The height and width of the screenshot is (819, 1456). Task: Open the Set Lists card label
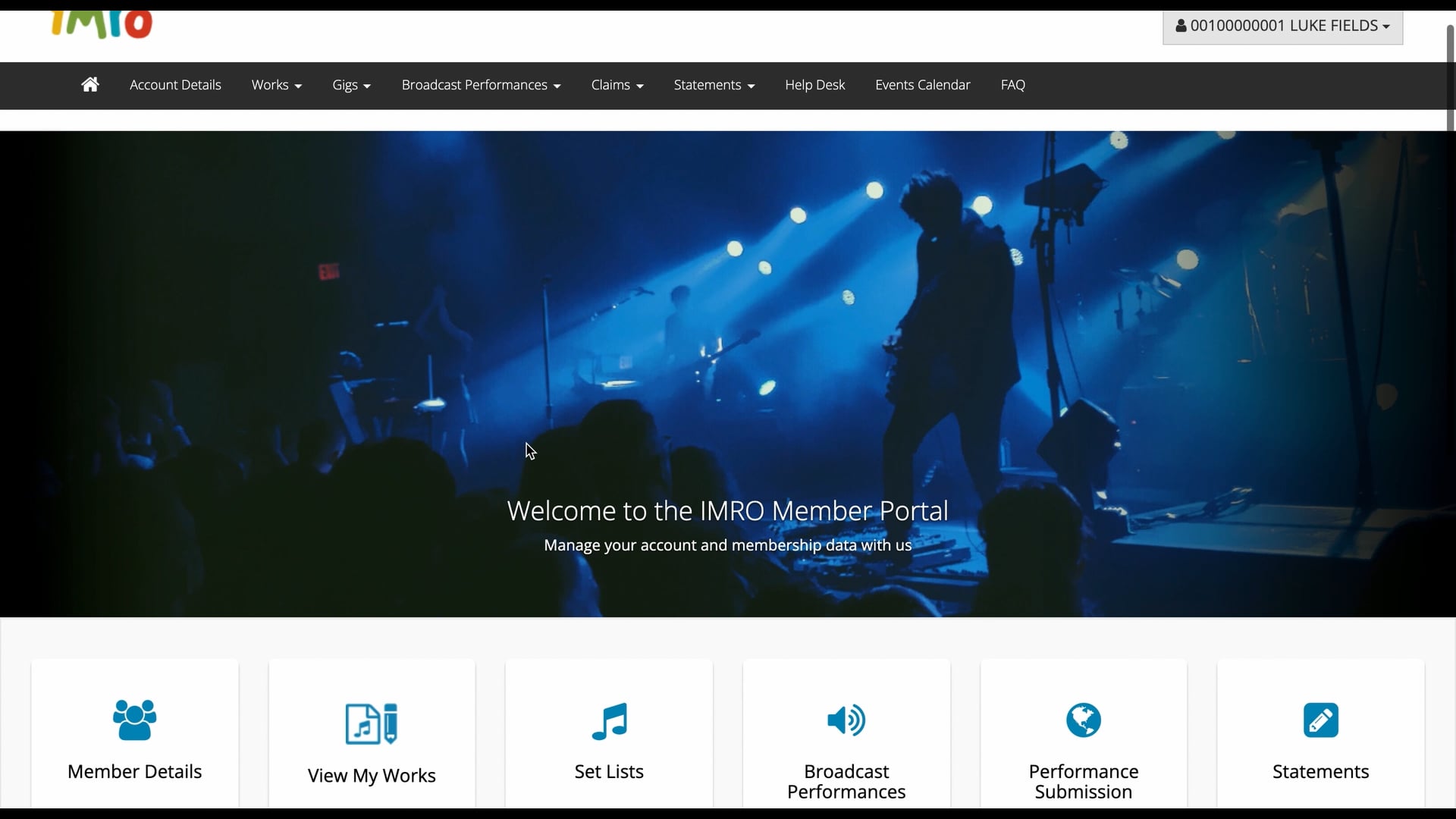pyautogui.click(x=609, y=771)
